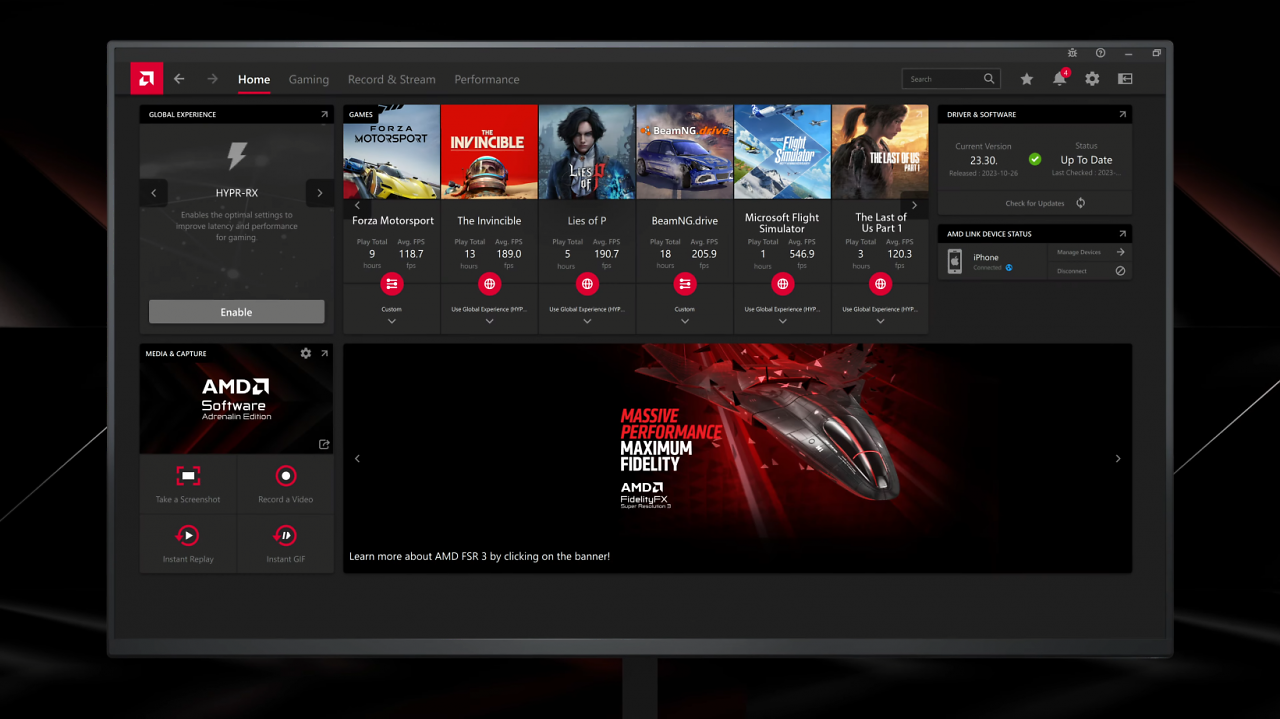1280x719 pixels.
Task: Expand BeamNG.drive profile dropdown
Action: 684,321
